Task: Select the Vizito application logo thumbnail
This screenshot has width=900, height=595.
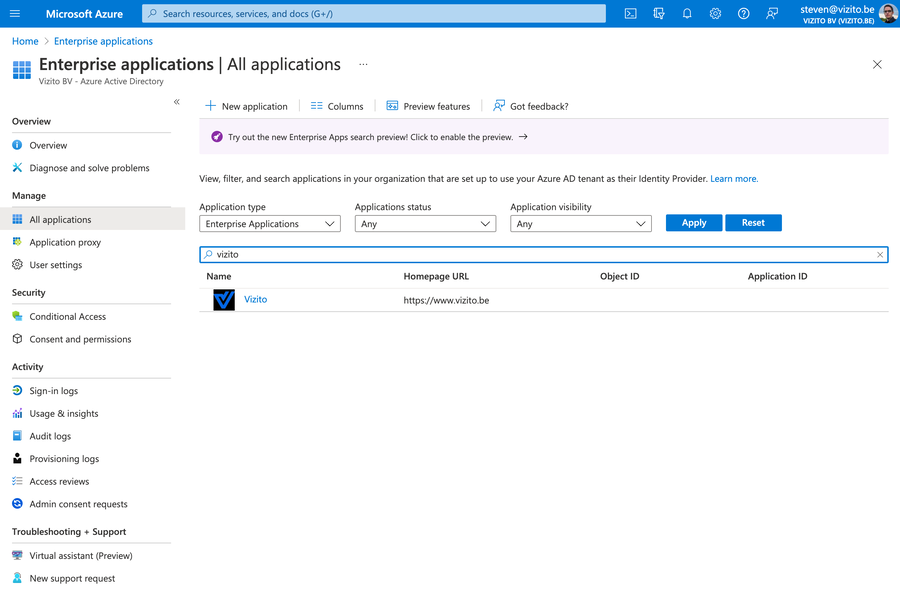Action: click(x=224, y=299)
